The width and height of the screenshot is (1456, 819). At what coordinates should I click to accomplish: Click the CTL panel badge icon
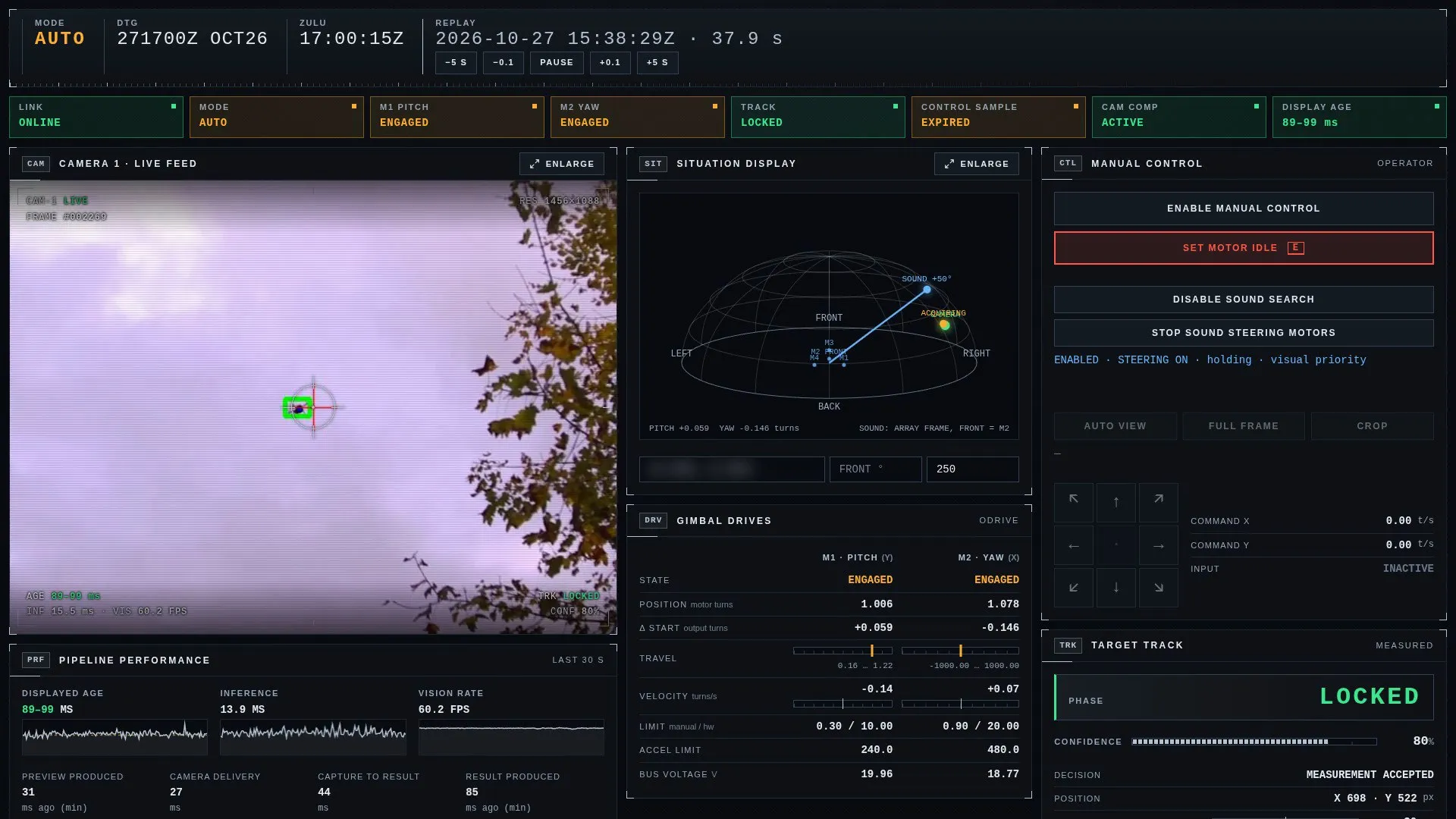coord(1068,163)
